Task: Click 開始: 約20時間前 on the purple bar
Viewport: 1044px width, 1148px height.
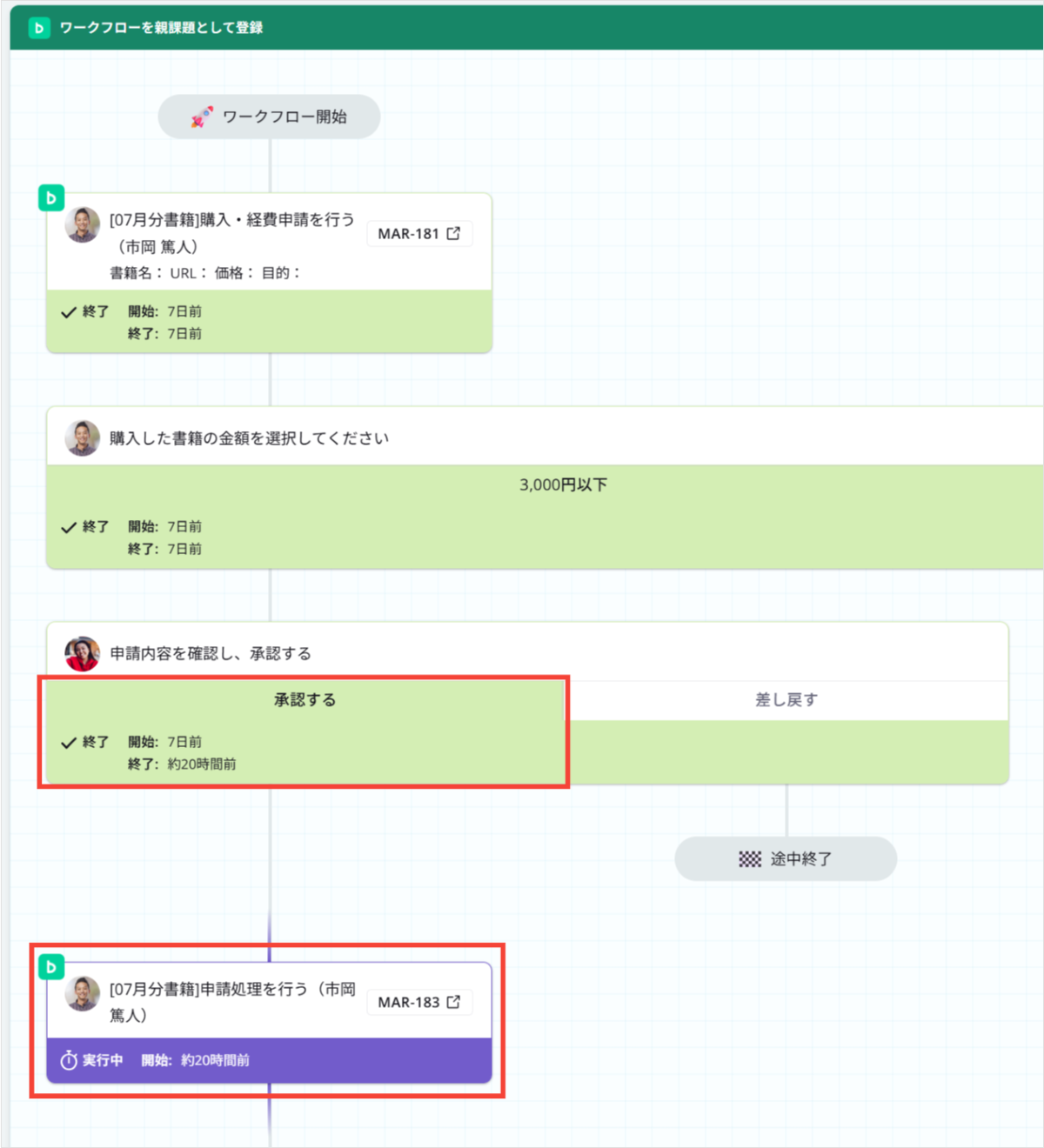Action: click(196, 1061)
